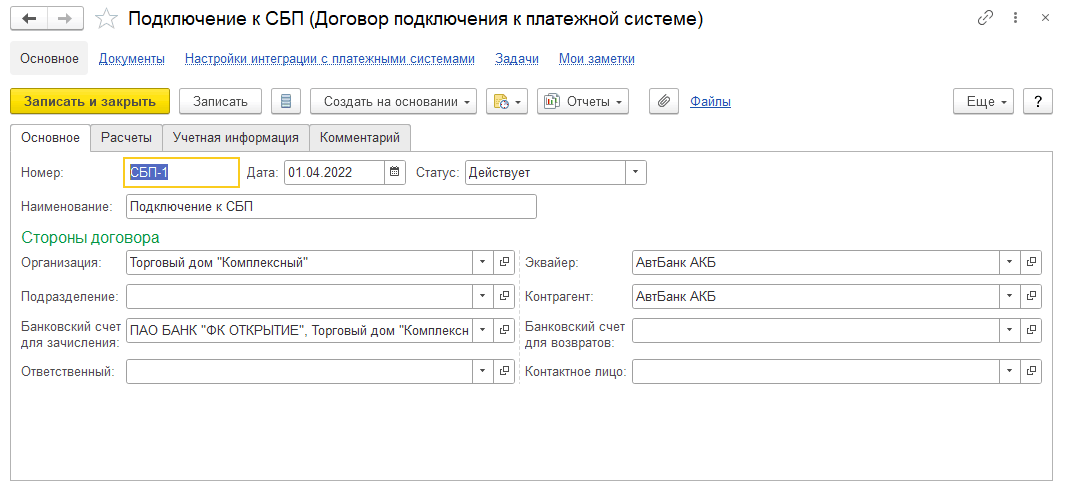The width and height of the screenshot is (1072, 493).
Task: Add the document to favorites with the star
Action: 104,19
